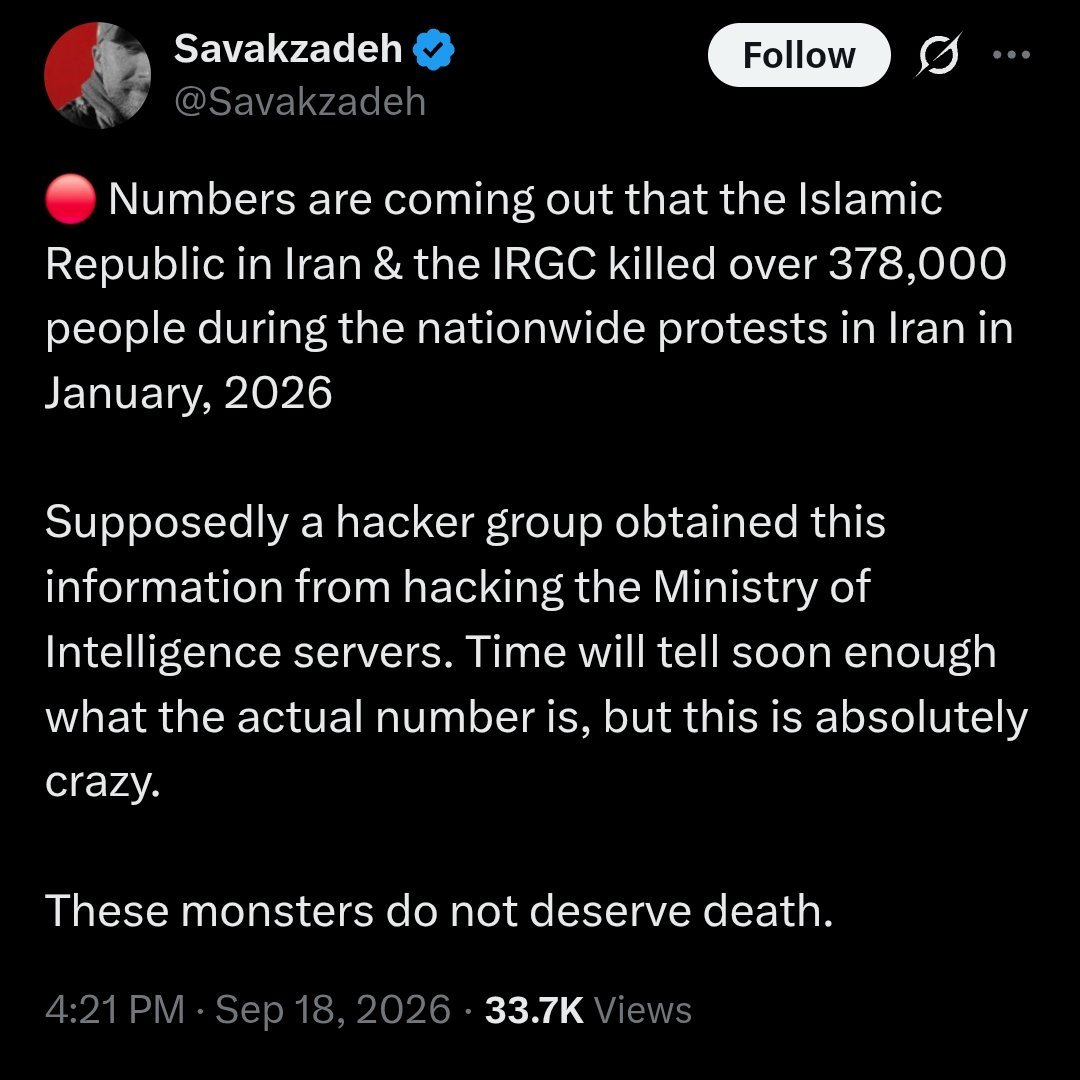Click the 4:21 PM timestamp
The height and width of the screenshot is (1080, 1080).
click(x=115, y=1010)
